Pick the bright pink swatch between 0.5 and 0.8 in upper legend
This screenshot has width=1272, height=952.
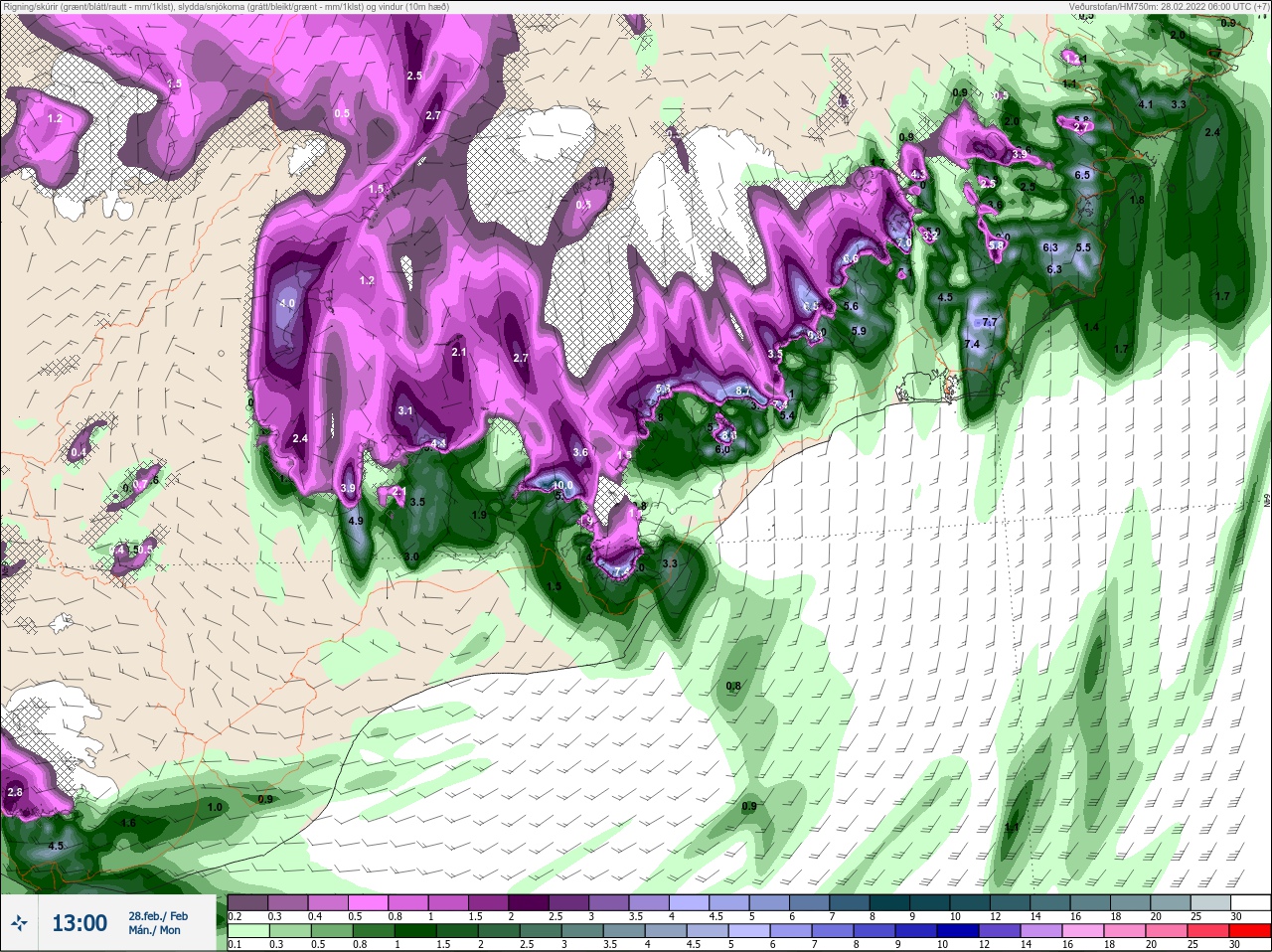click(369, 902)
